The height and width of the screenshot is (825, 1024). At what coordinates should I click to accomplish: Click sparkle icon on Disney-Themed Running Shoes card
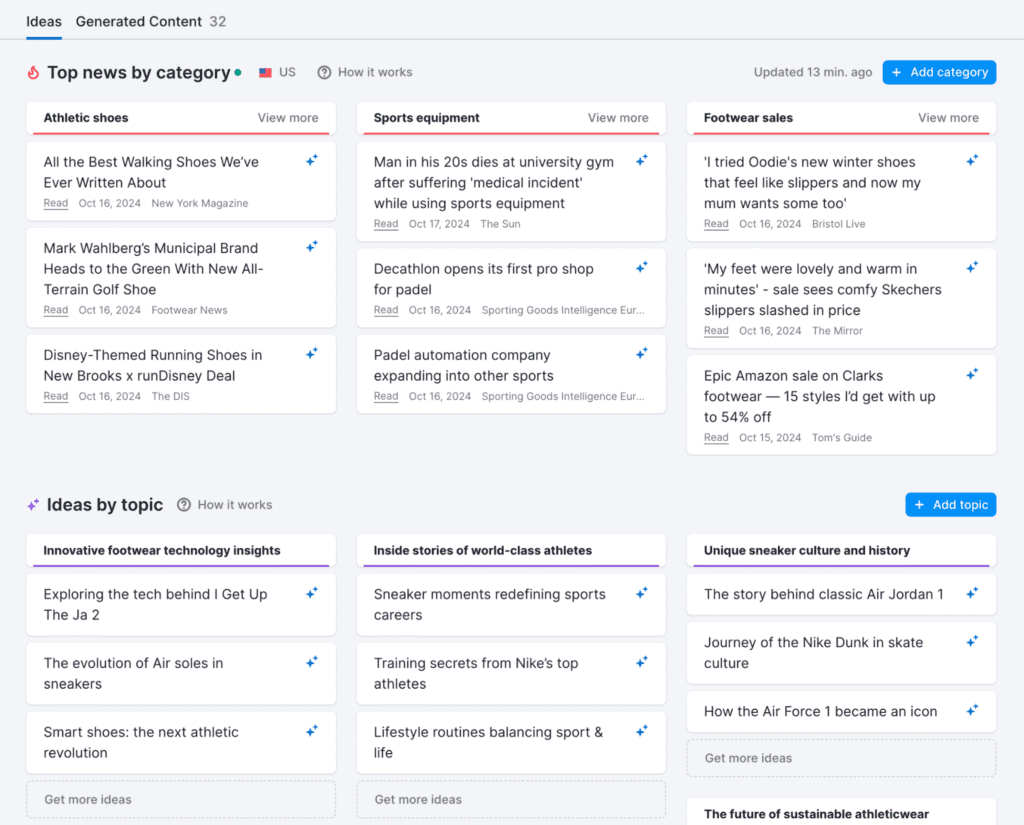click(312, 353)
